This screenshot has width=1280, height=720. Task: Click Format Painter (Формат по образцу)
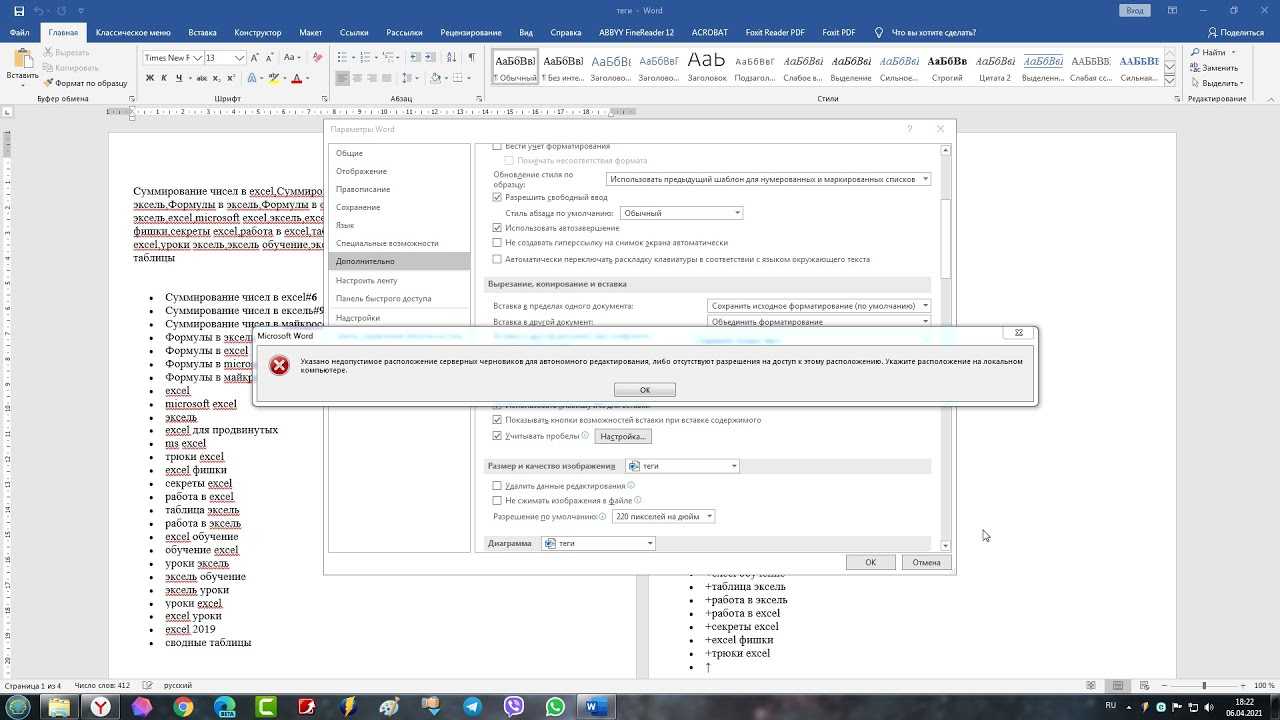[86, 83]
